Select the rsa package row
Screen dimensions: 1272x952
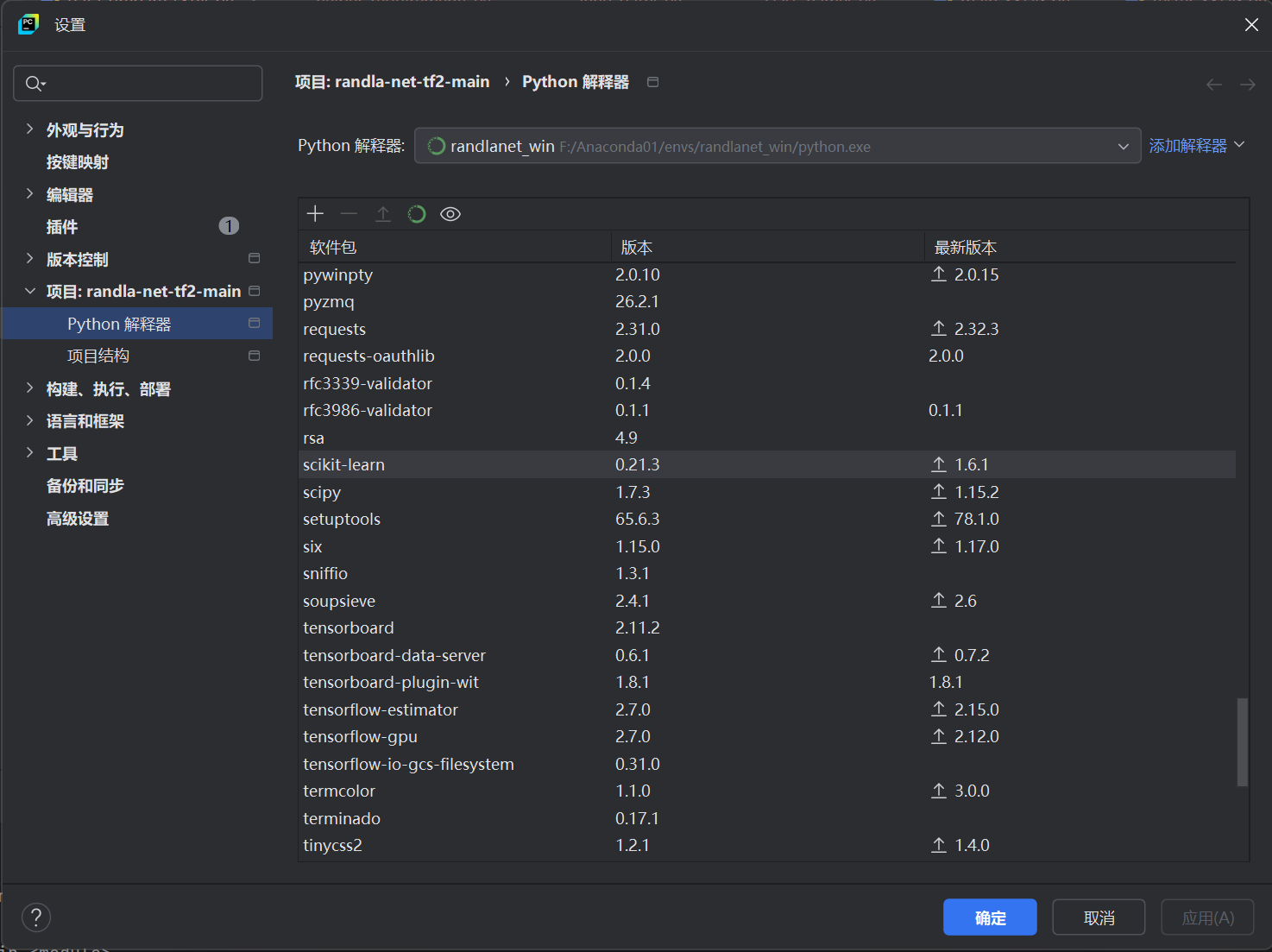[767, 438]
